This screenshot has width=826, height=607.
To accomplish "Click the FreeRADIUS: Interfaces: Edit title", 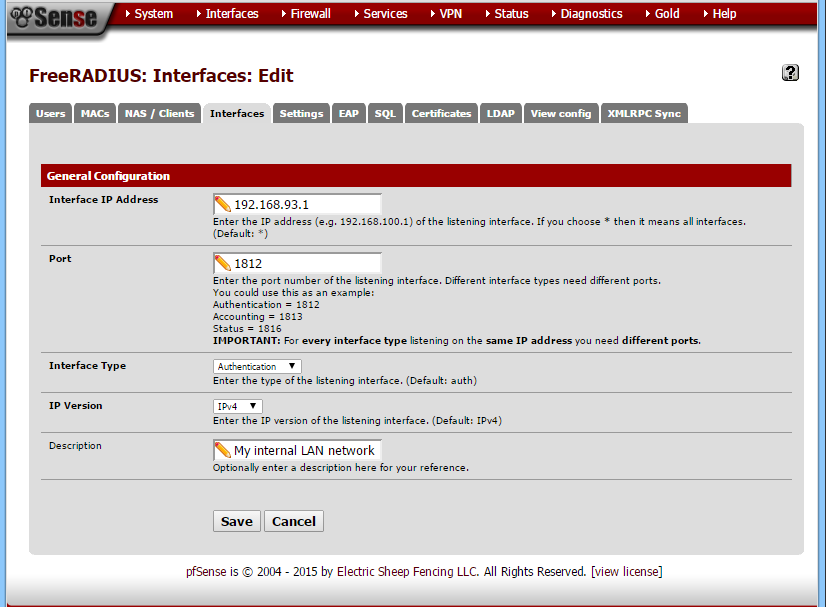I will pyautogui.click(x=161, y=76).
